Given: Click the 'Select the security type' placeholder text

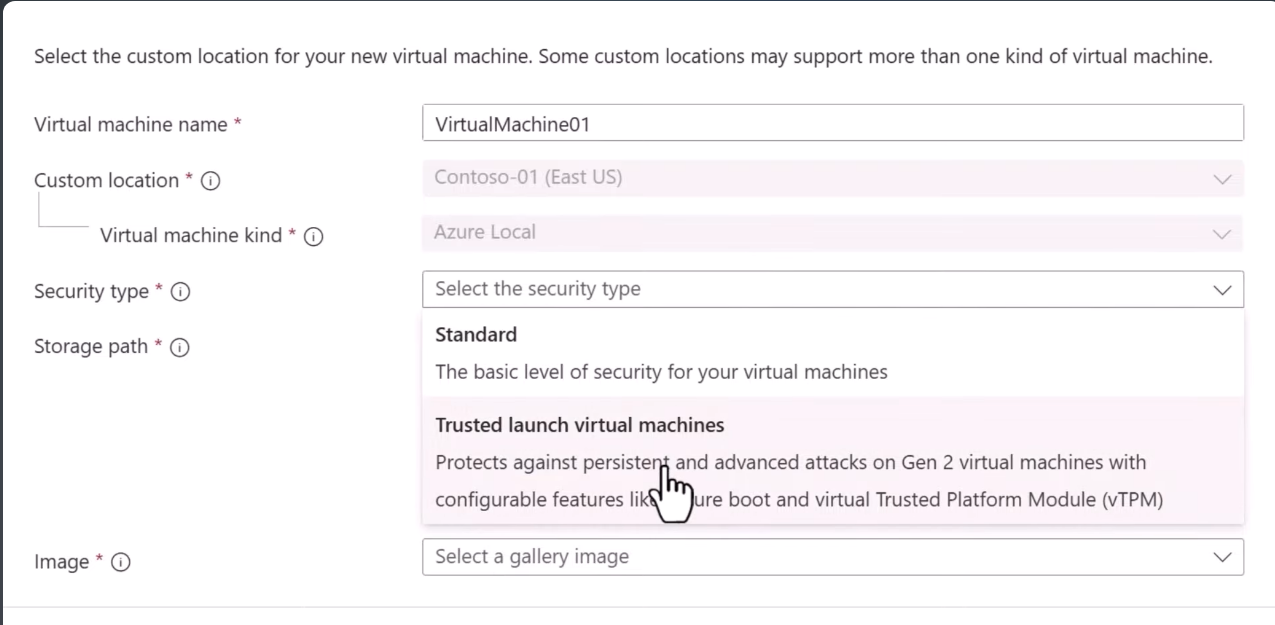Looking at the screenshot, I should click(538, 289).
